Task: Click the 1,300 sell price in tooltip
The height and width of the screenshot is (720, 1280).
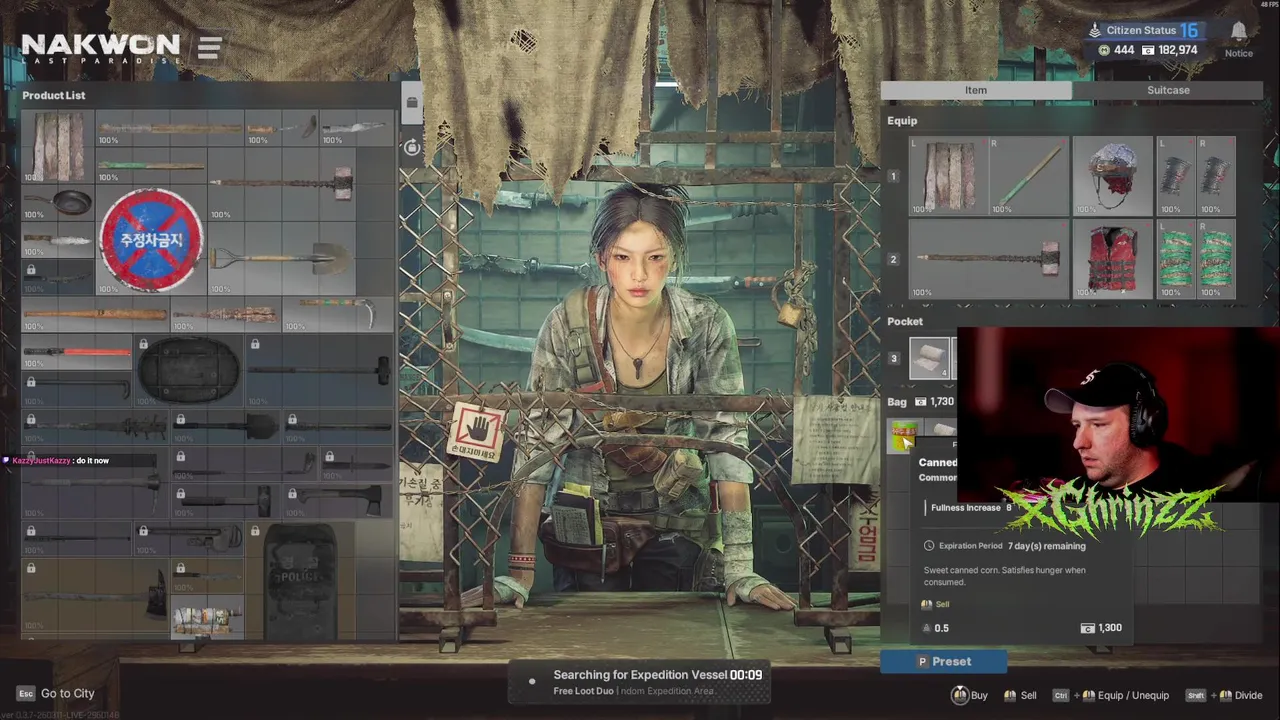Action: tap(1102, 628)
